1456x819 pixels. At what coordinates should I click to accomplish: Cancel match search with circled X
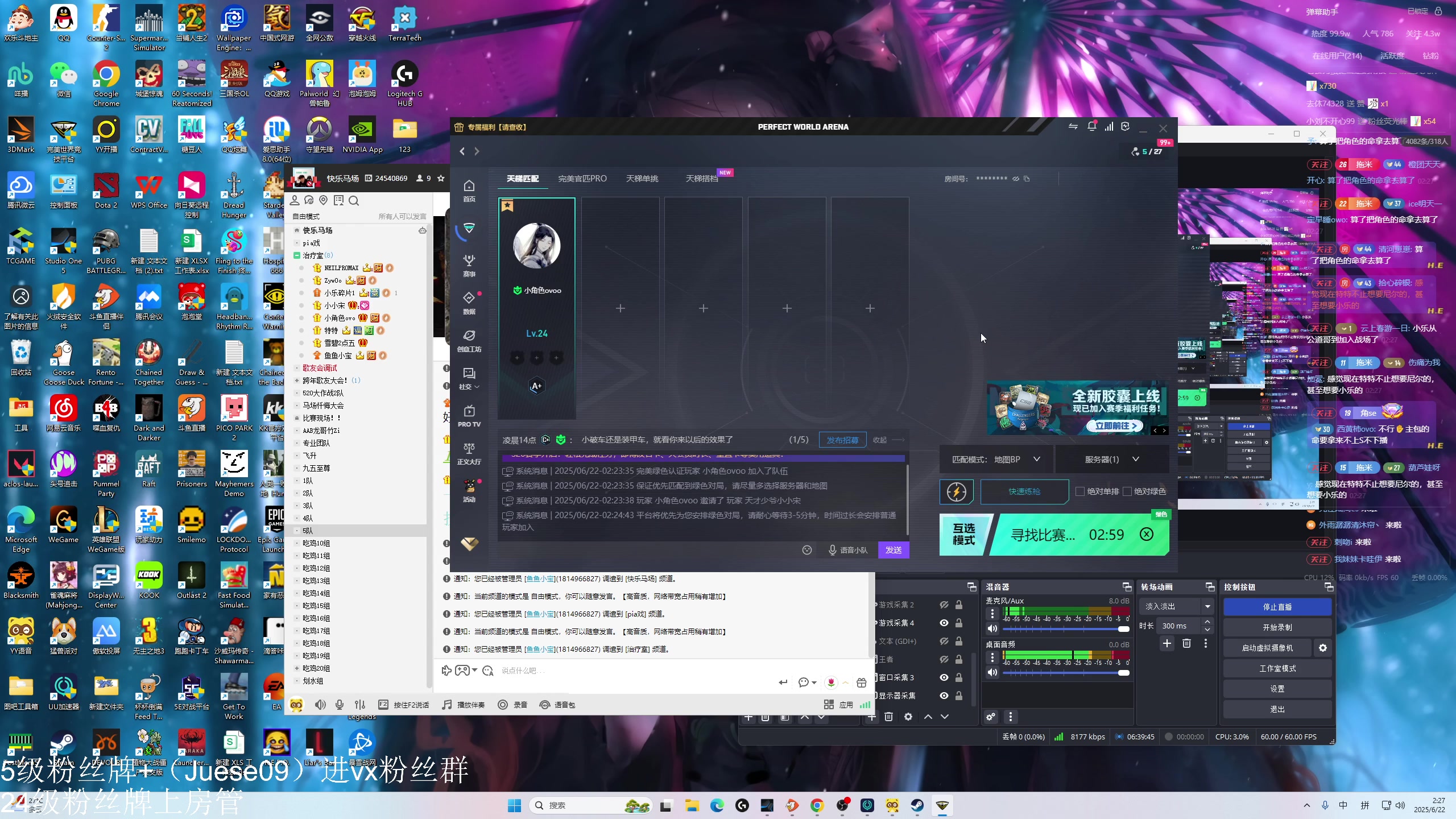1147,534
